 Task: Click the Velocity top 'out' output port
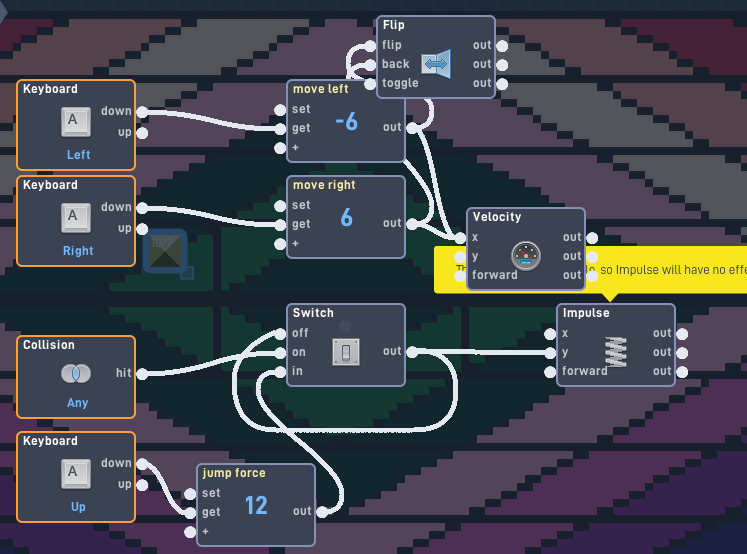[x=592, y=238]
